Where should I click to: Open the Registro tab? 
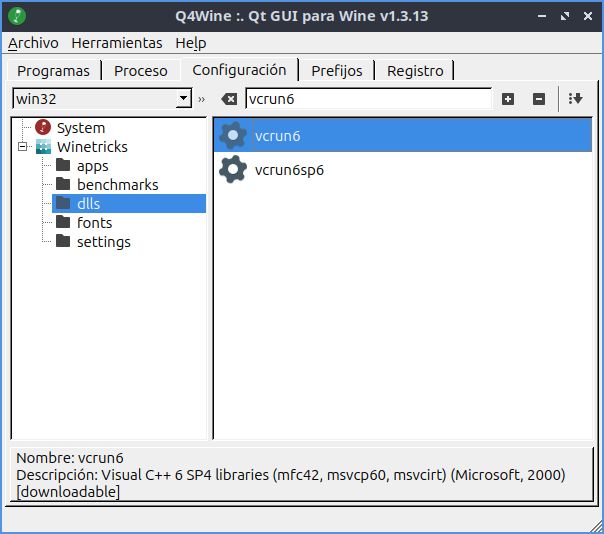click(x=415, y=71)
